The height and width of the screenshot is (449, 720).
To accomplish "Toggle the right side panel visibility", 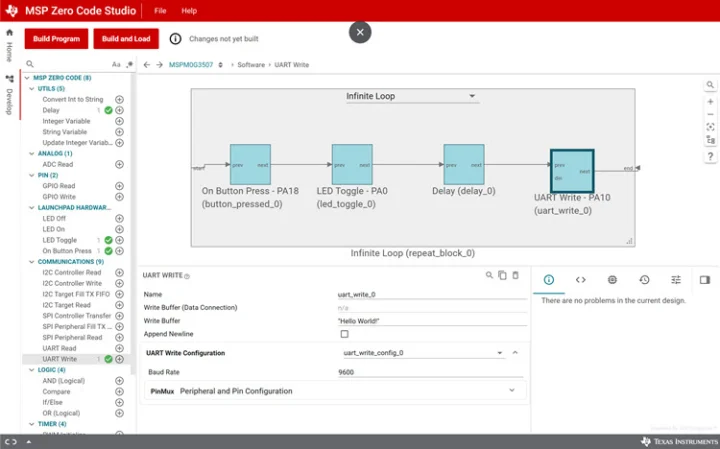I will pos(705,280).
